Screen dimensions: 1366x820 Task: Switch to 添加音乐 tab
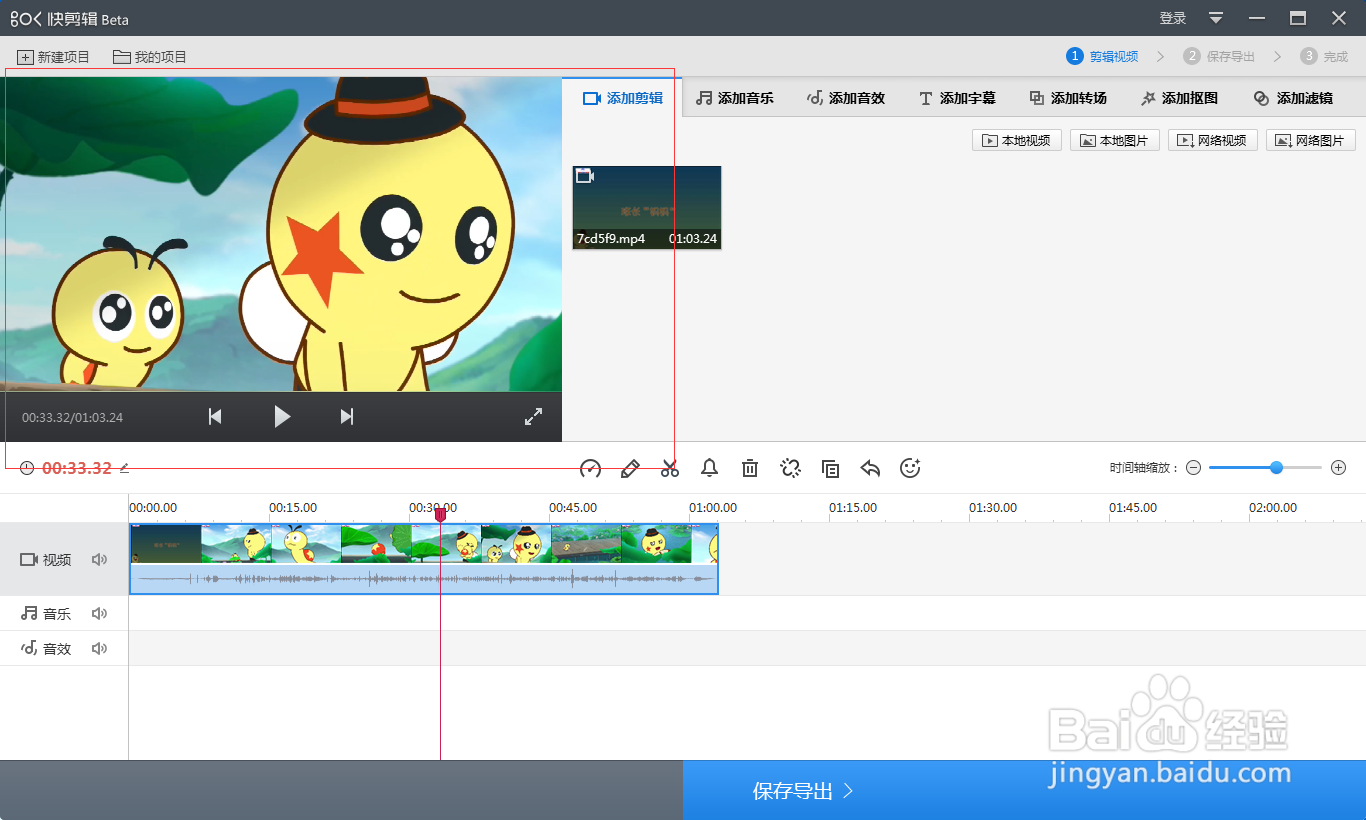(x=735, y=98)
